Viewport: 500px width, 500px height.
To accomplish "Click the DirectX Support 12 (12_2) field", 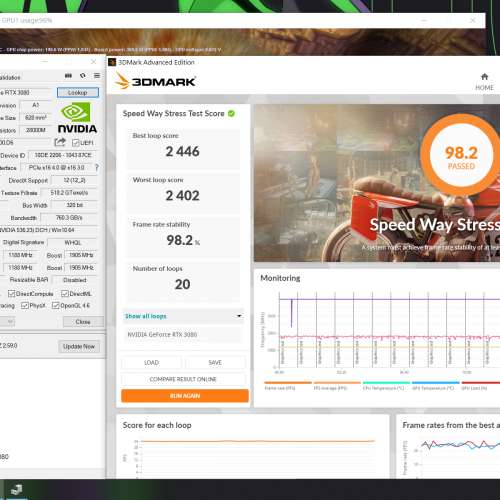I will click(x=74, y=180).
